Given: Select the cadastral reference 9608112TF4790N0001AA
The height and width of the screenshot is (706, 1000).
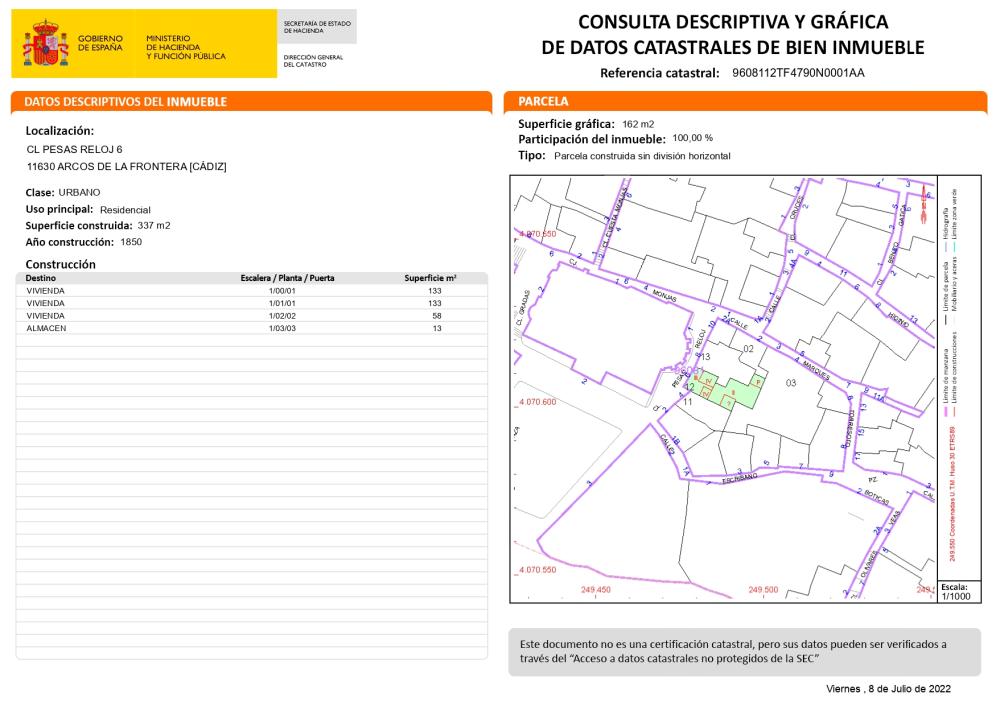Looking at the screenshot, I should [798, 73].
